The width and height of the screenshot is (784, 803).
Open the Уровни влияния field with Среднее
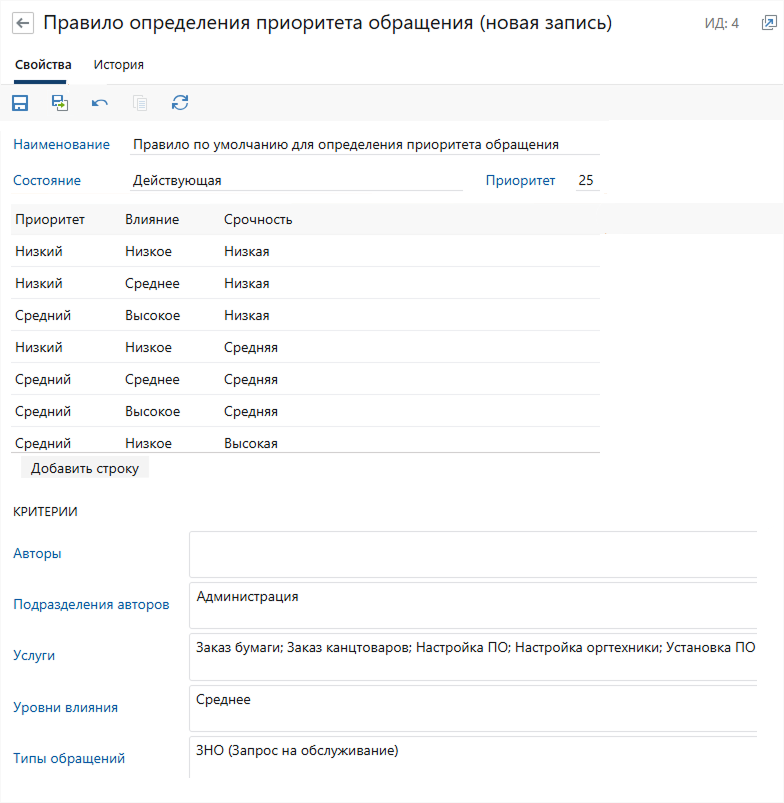click(x=472, y=708)
